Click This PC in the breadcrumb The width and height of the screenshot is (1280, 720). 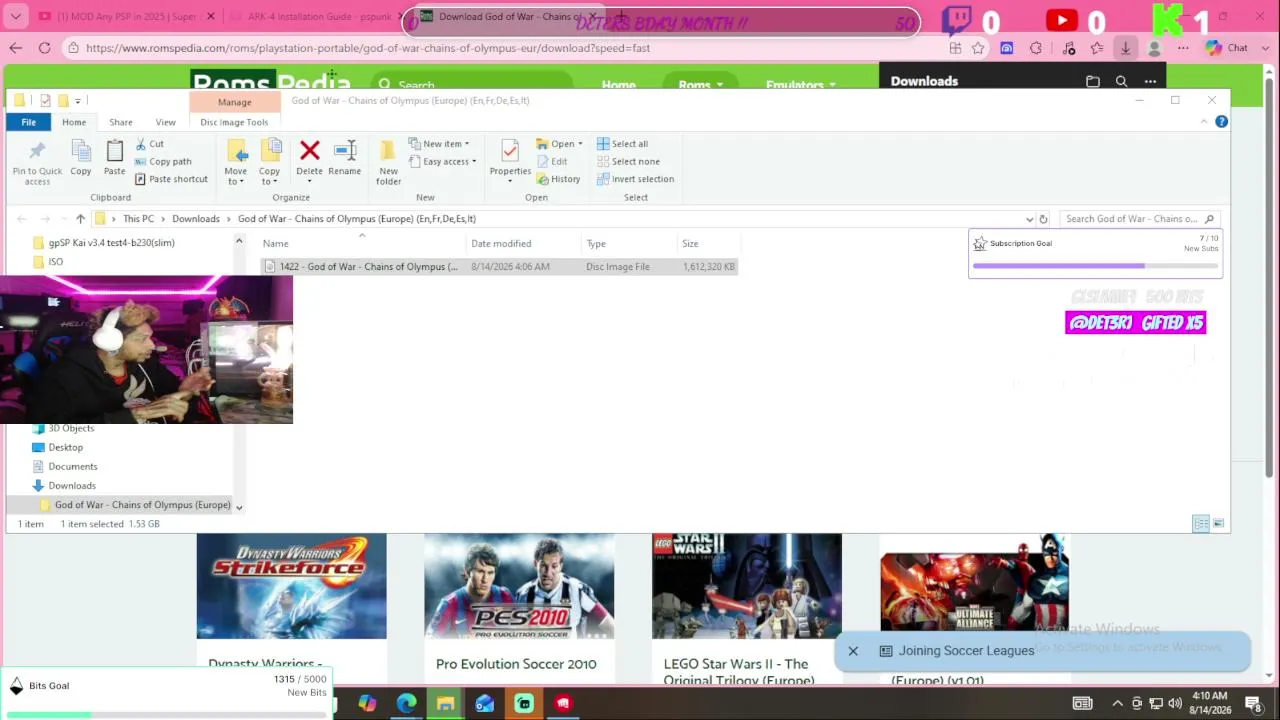[x=139, y=219]
